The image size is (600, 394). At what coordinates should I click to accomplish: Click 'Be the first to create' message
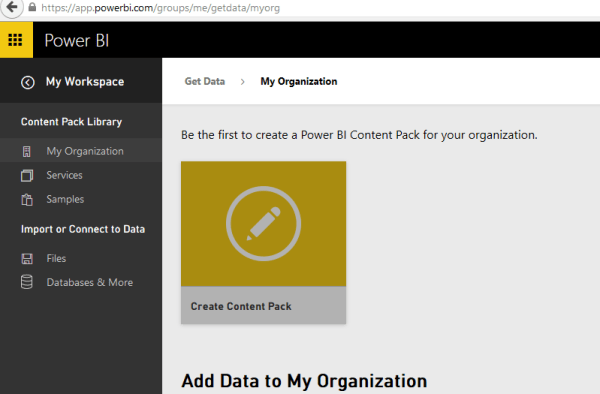[x=359, y=135]
